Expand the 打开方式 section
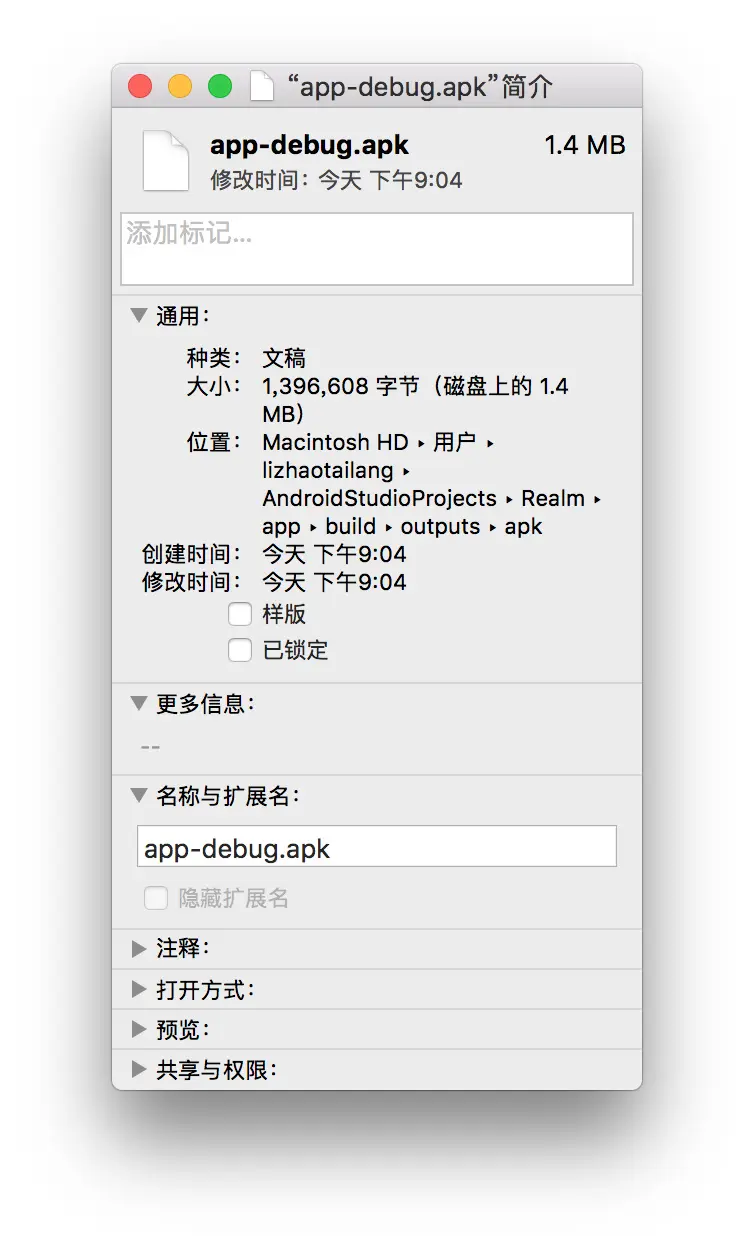Image resolution: width=754 pixels, height=1250 pixels. 139,988
